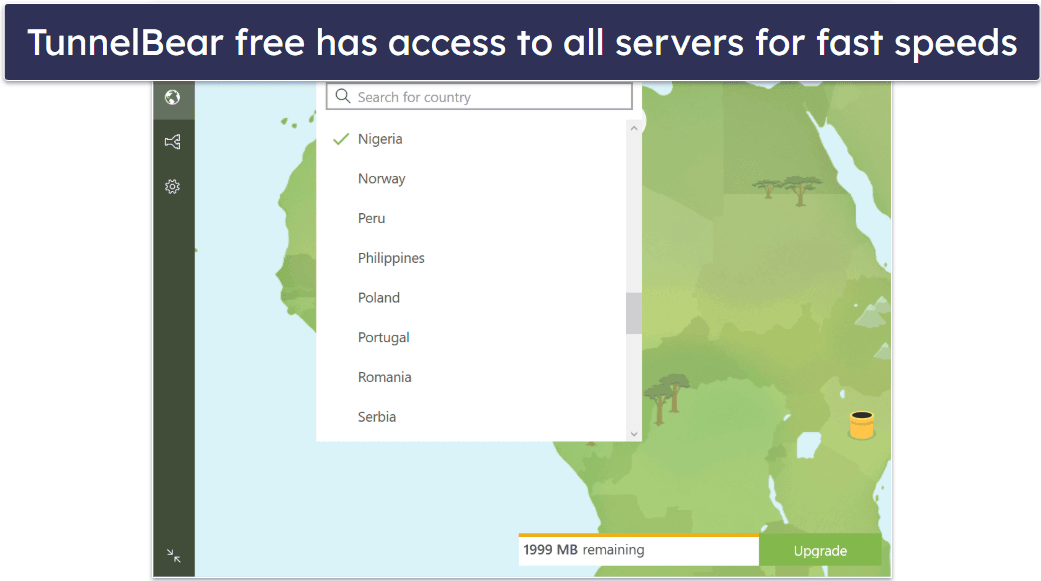
Task: Click the magnifier icon in the search box
Action: [343, 96]
